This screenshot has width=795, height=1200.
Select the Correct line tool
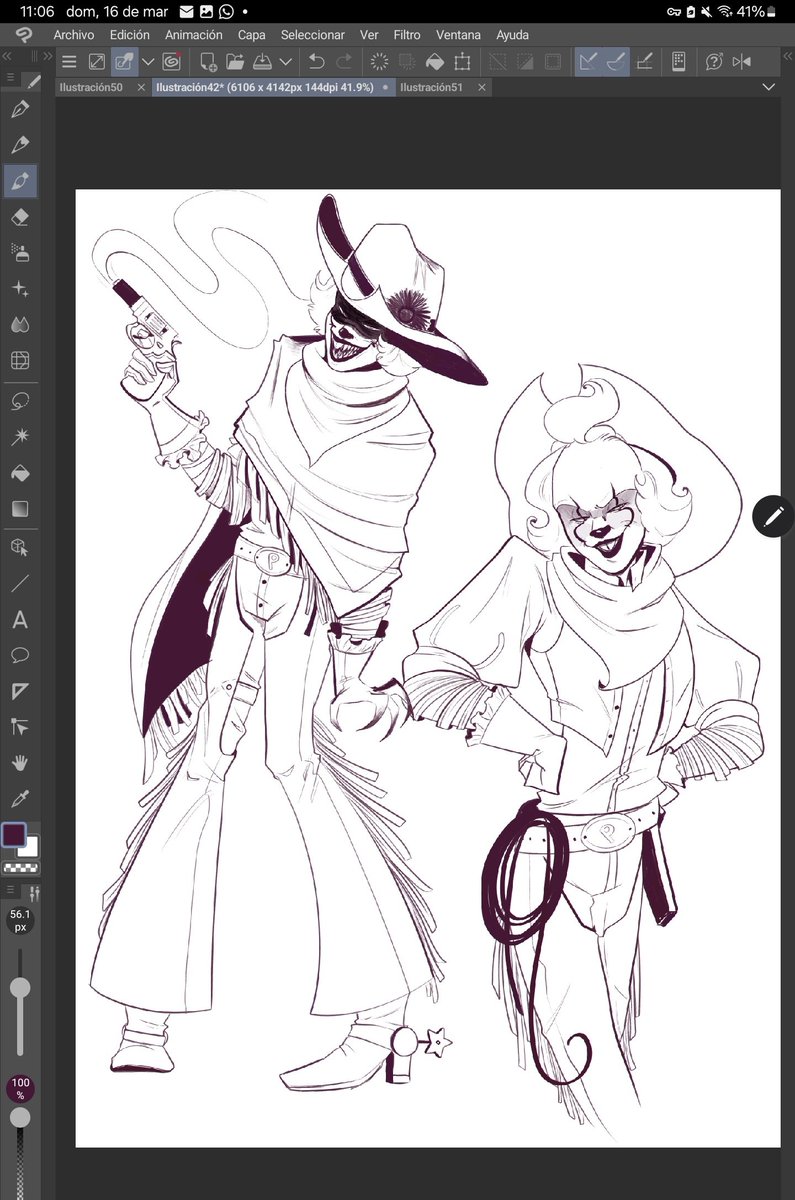(20, 727)
